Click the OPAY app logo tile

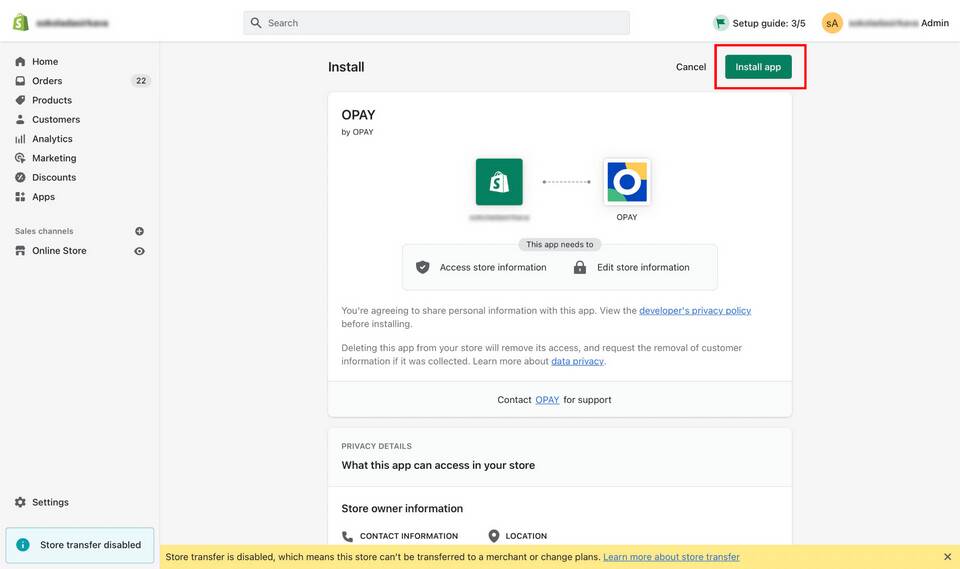coord(627,182)
